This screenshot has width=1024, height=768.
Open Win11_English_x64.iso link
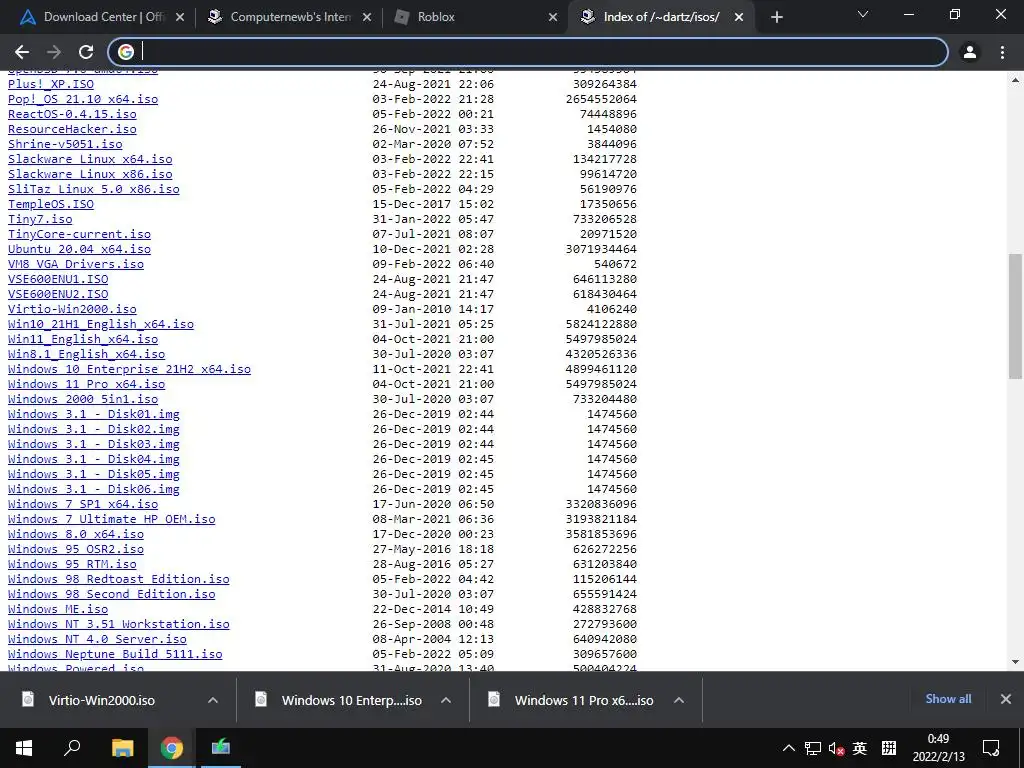click(83, 339)
